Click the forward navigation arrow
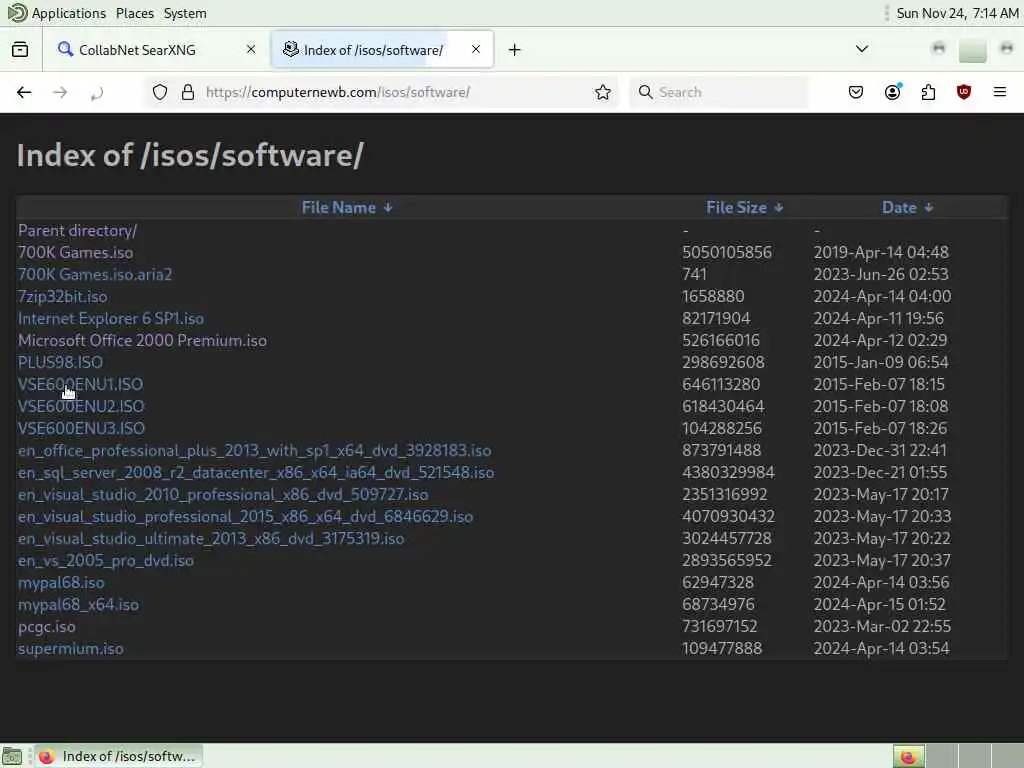This screenshot has height=768, width=1024. point(60,92)
